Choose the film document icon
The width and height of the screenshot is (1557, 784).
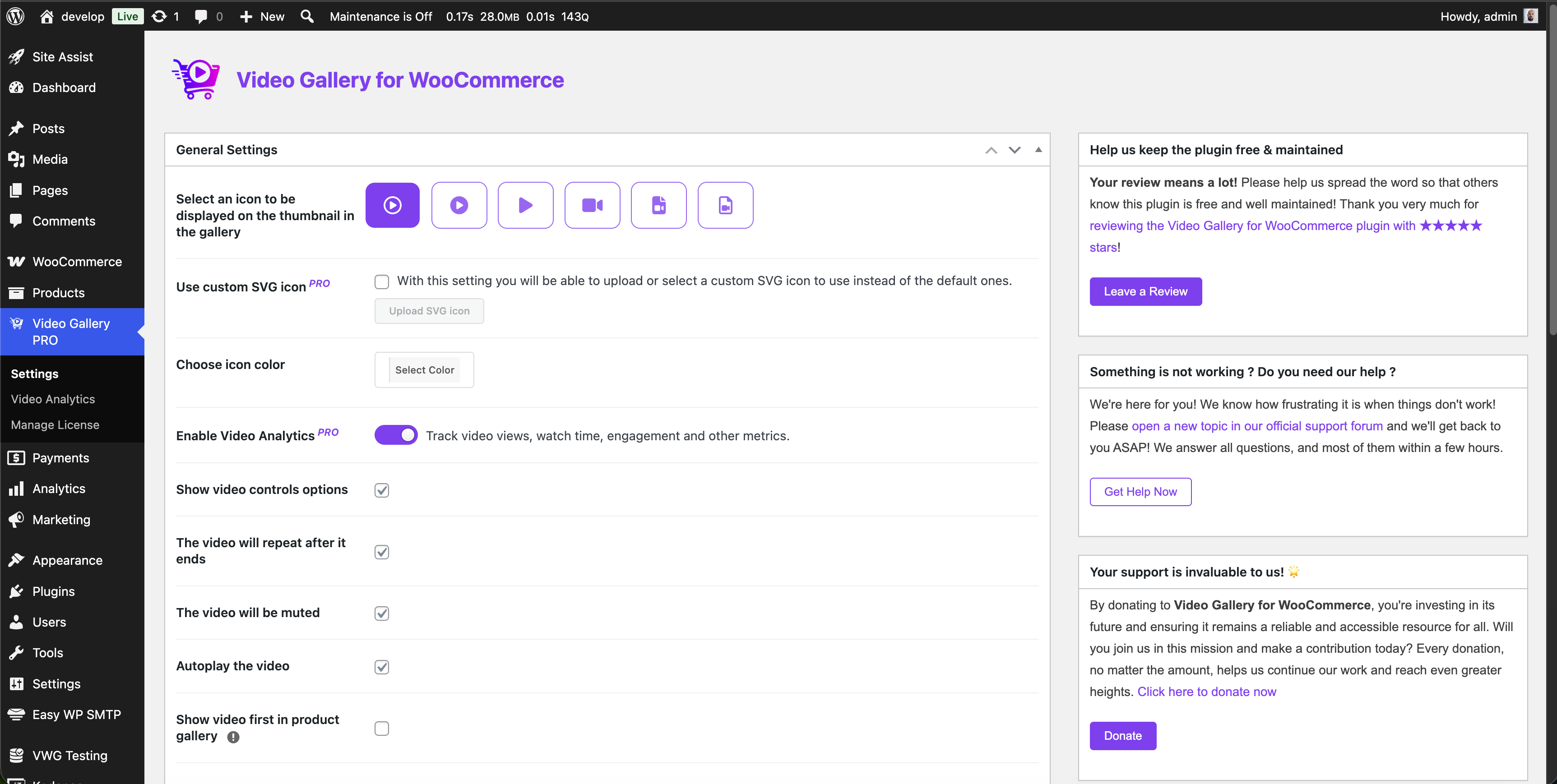click(659, 205)
